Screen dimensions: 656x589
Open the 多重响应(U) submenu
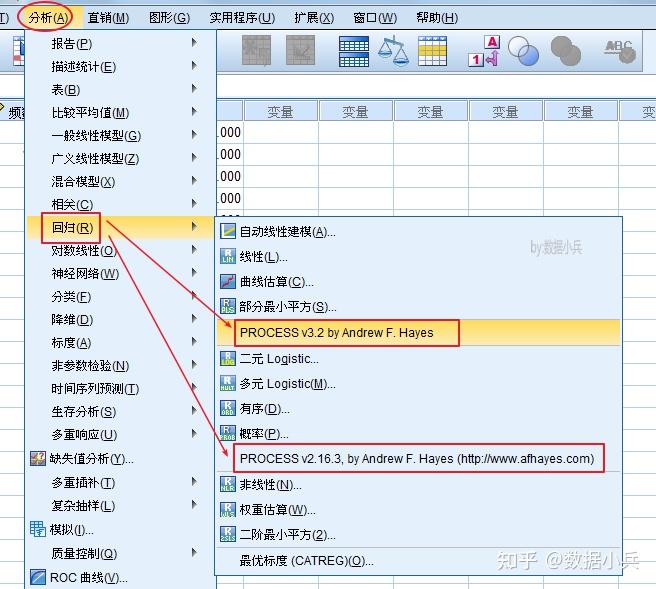[x=120, y=435]
